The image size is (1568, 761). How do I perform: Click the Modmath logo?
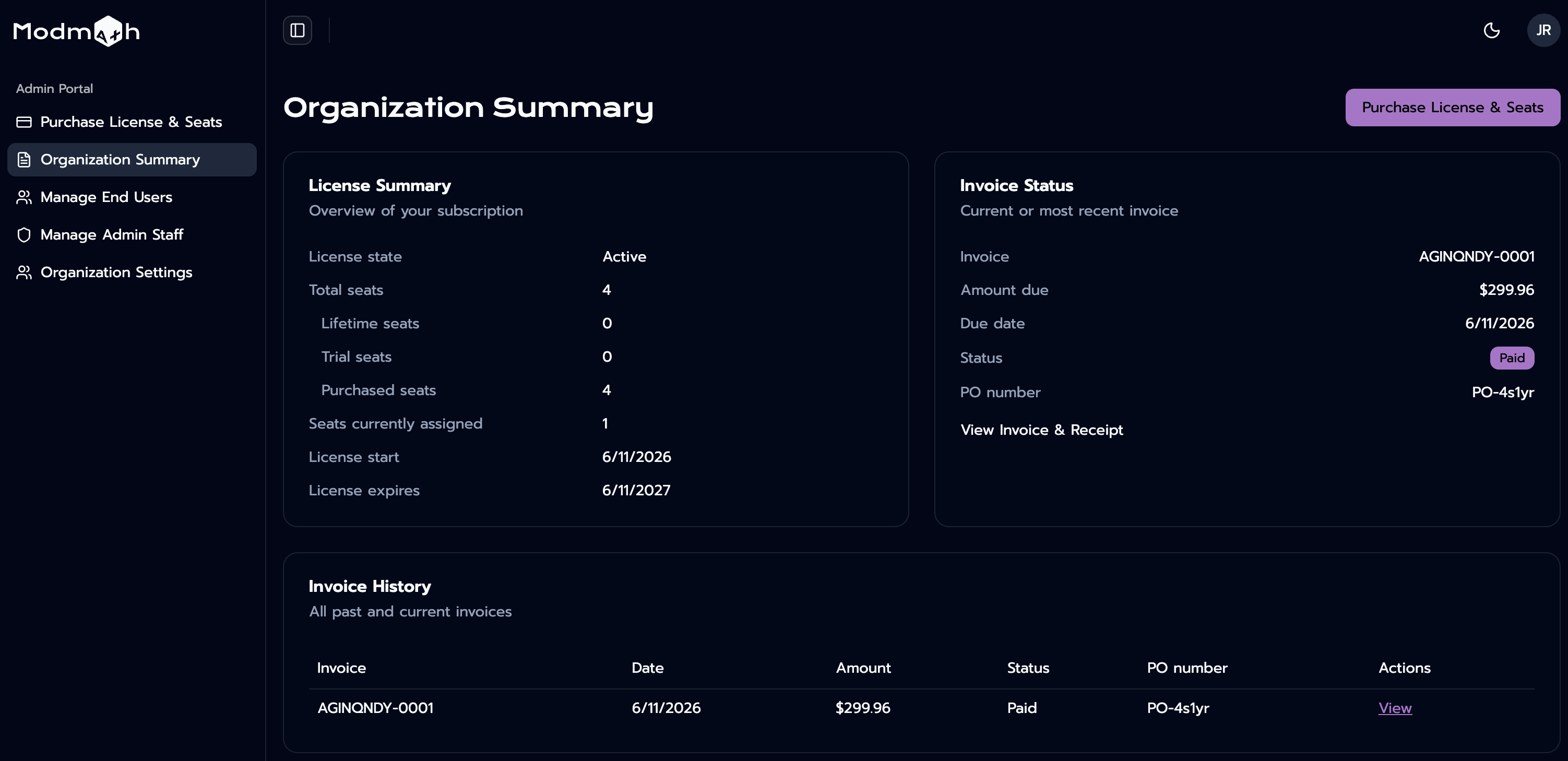pos(77,31)
